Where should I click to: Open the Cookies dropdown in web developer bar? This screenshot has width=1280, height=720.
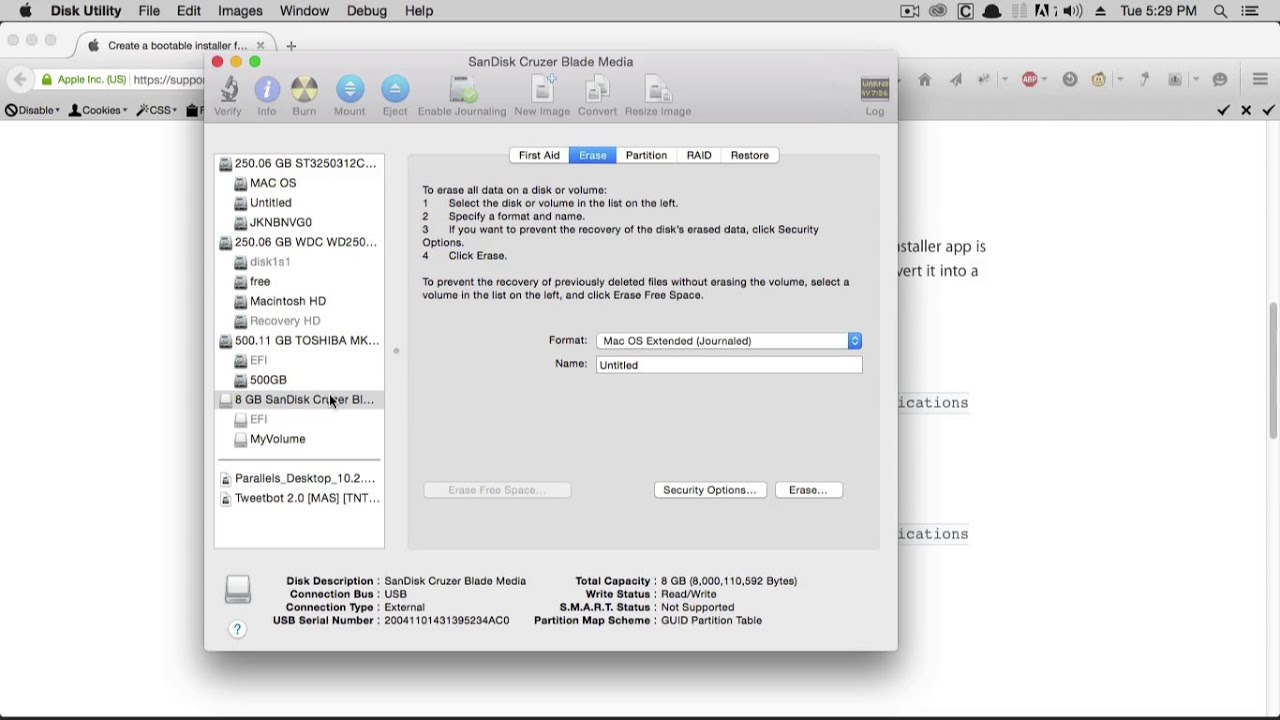[98, 110]
